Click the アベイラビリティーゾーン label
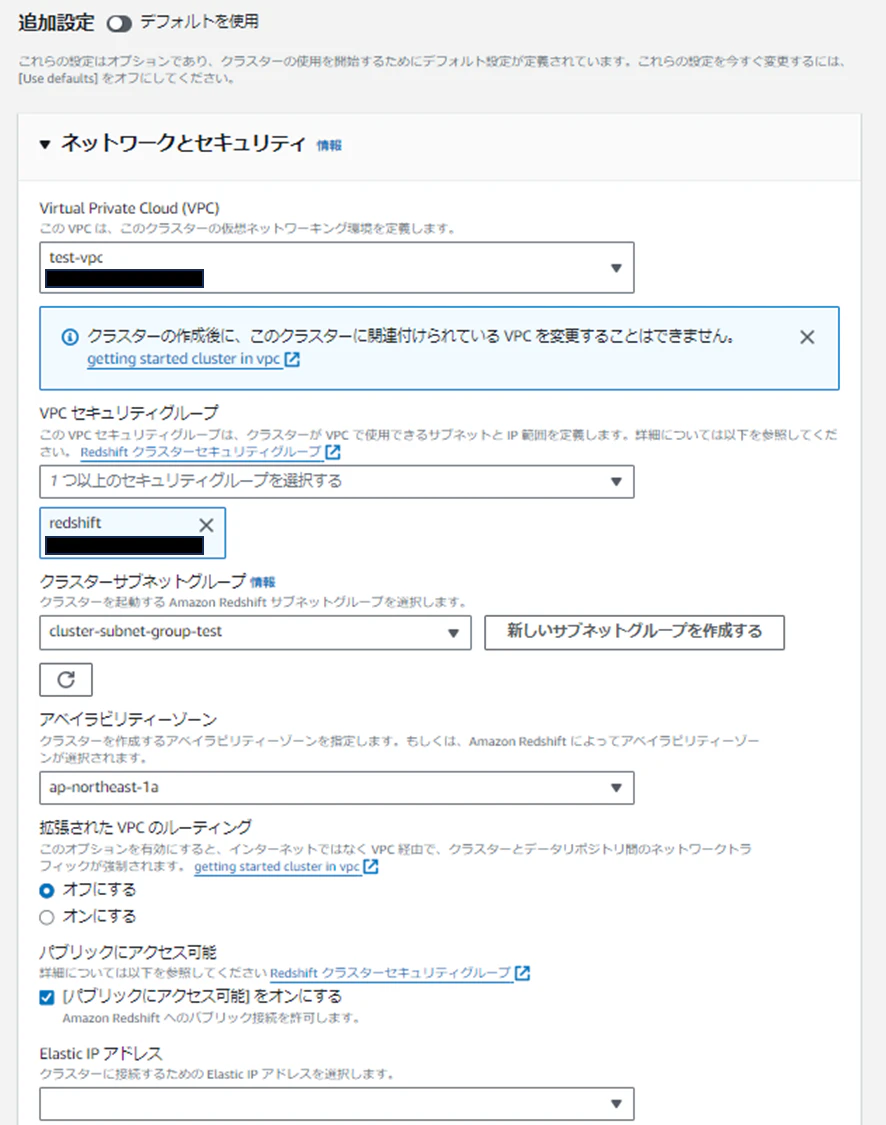The width and height of the screenshot is (886, 1125). (128, 719)
